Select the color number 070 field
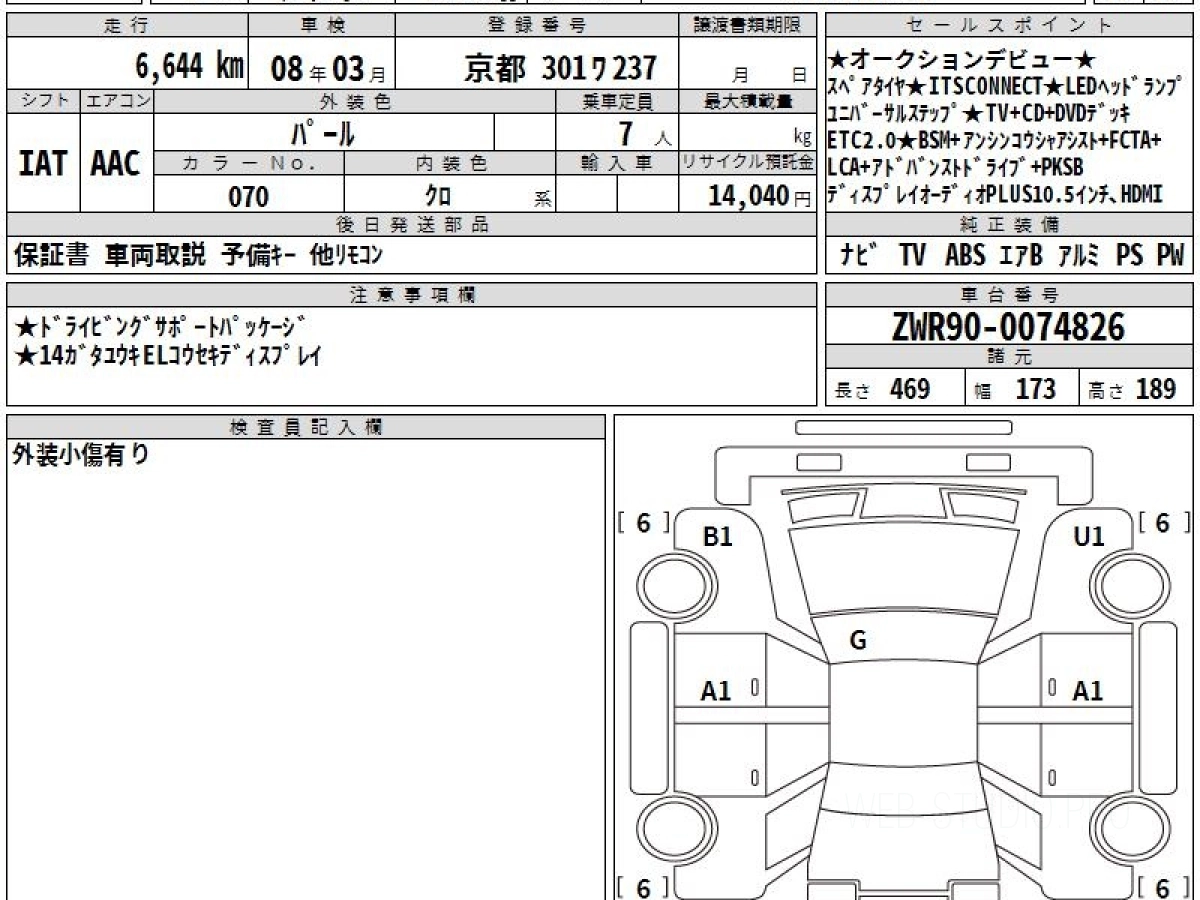Viewport: 1200px width, 900px height. 249,197
